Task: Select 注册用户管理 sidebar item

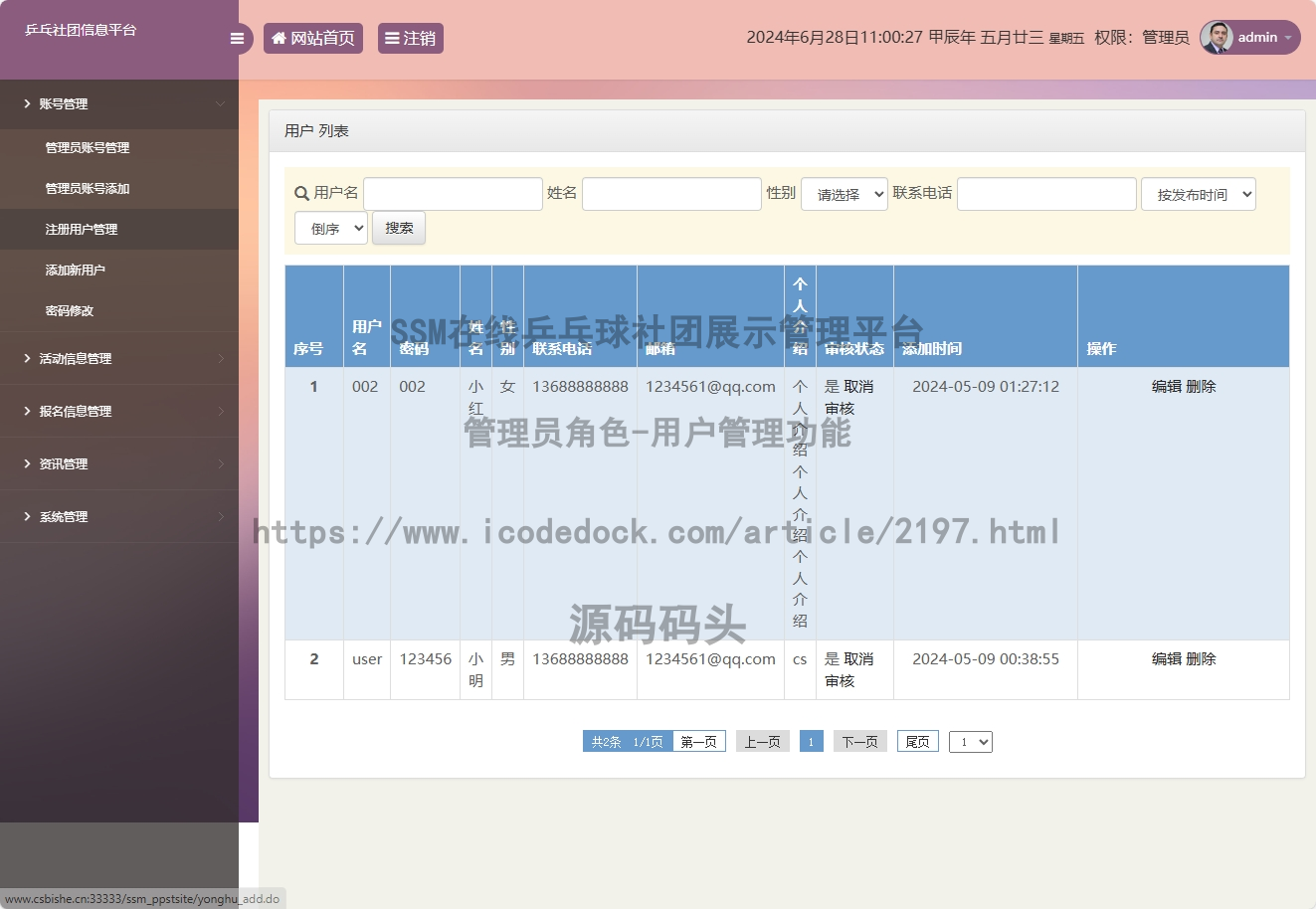Action: pos(119,229)
